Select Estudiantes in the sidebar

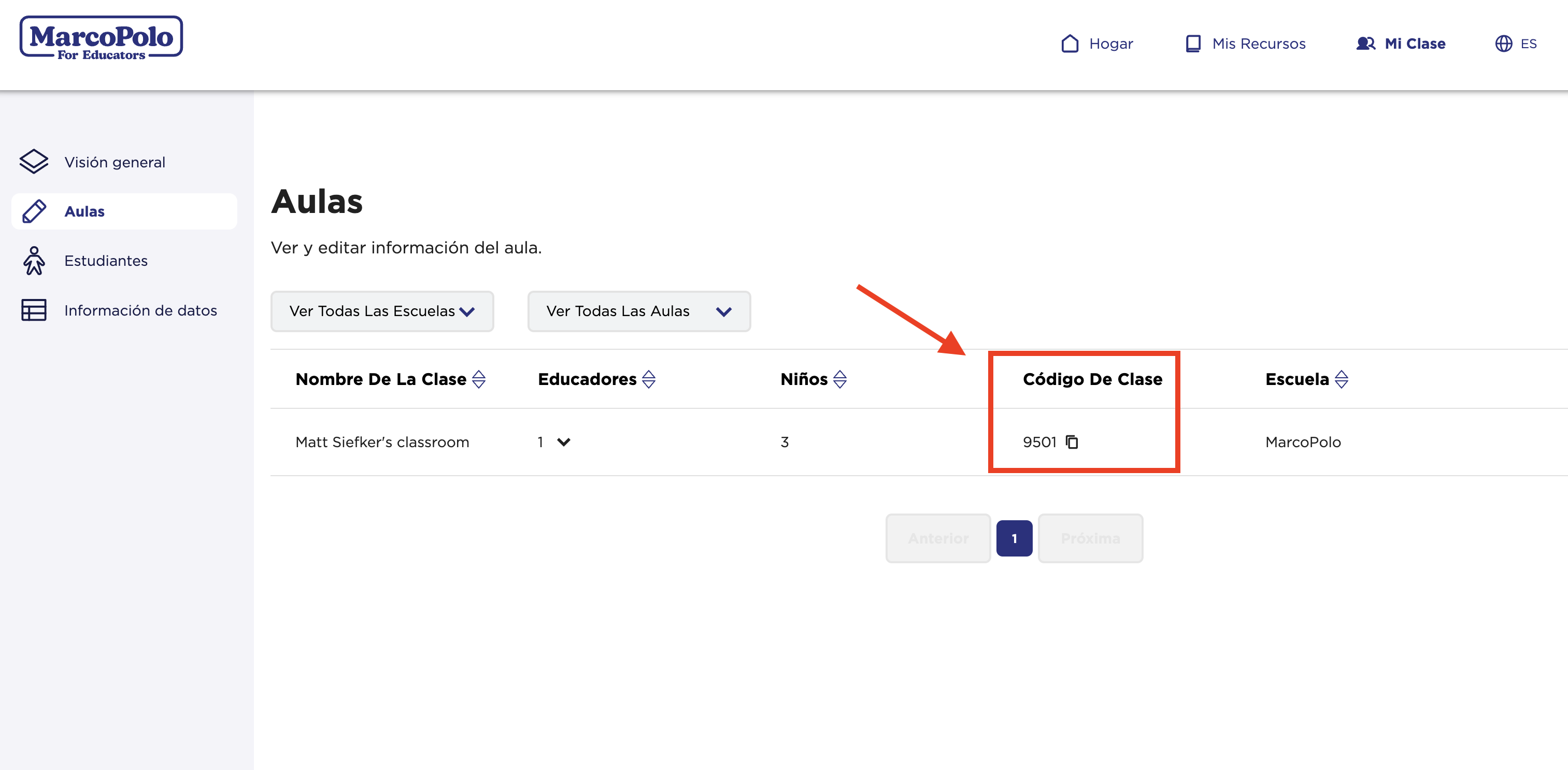coord(124,261)
